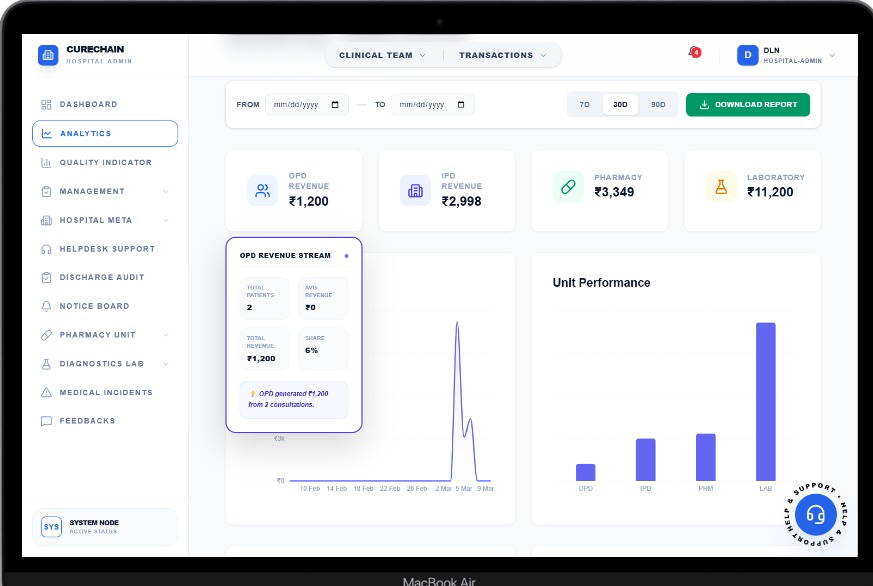Expand the Clinical Team dropdown

coord(382,55)
